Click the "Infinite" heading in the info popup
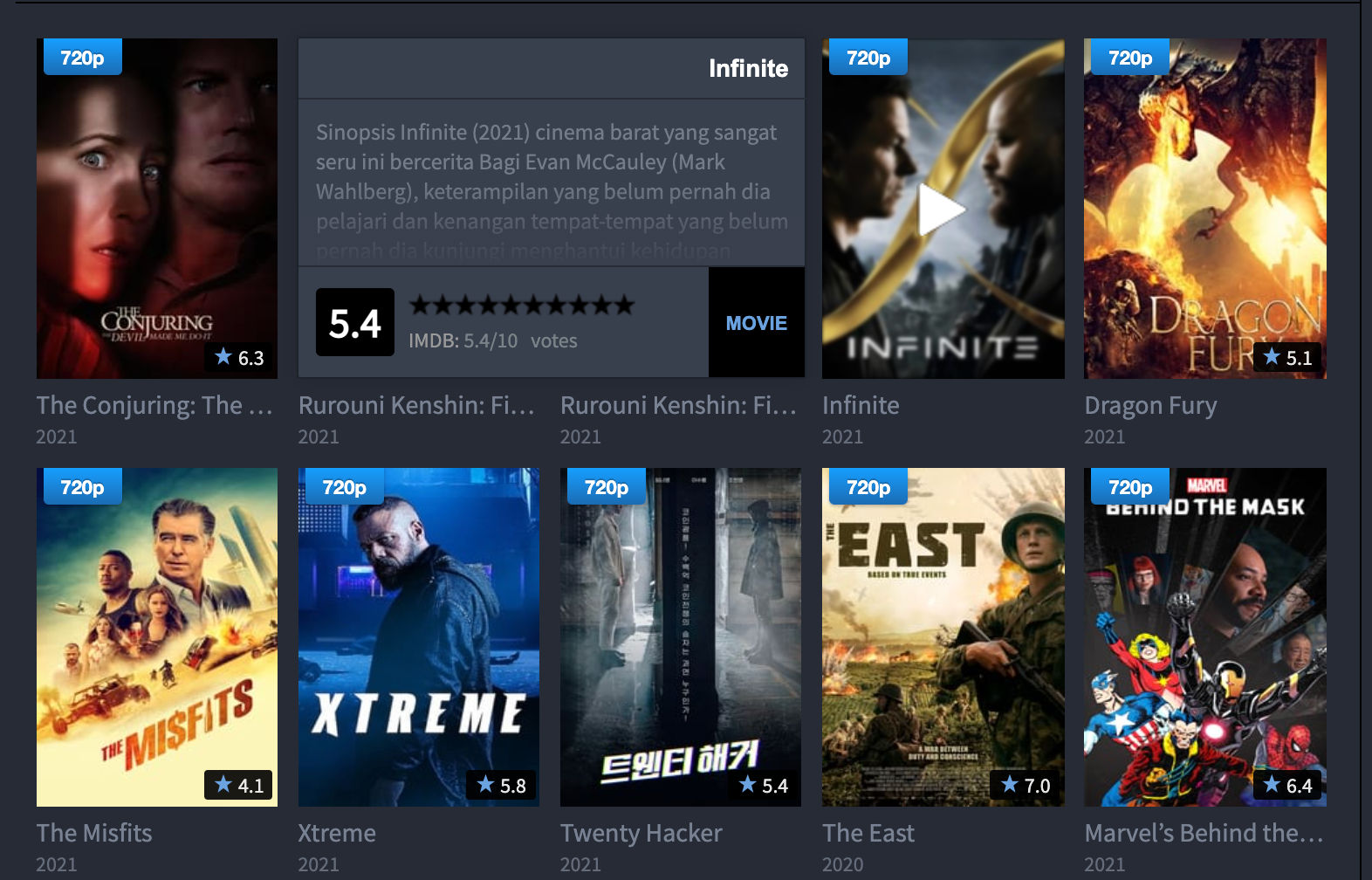Image resolution: width=1372 pixels, height=880 pixels. (748, 68)
